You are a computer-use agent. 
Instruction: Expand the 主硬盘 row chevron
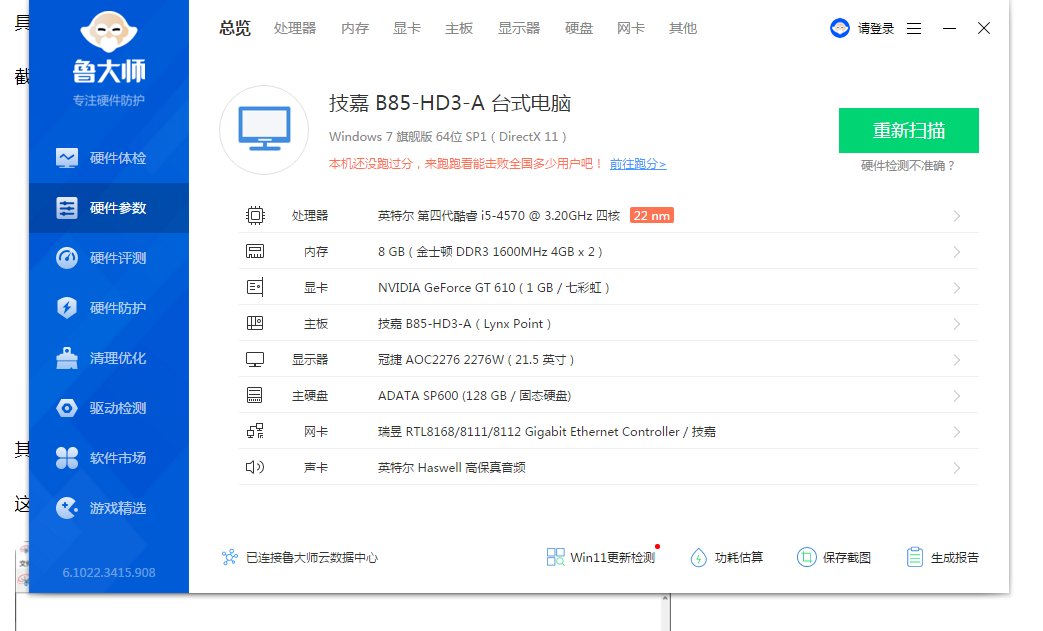pyautogui.click(x=957, y=396)
